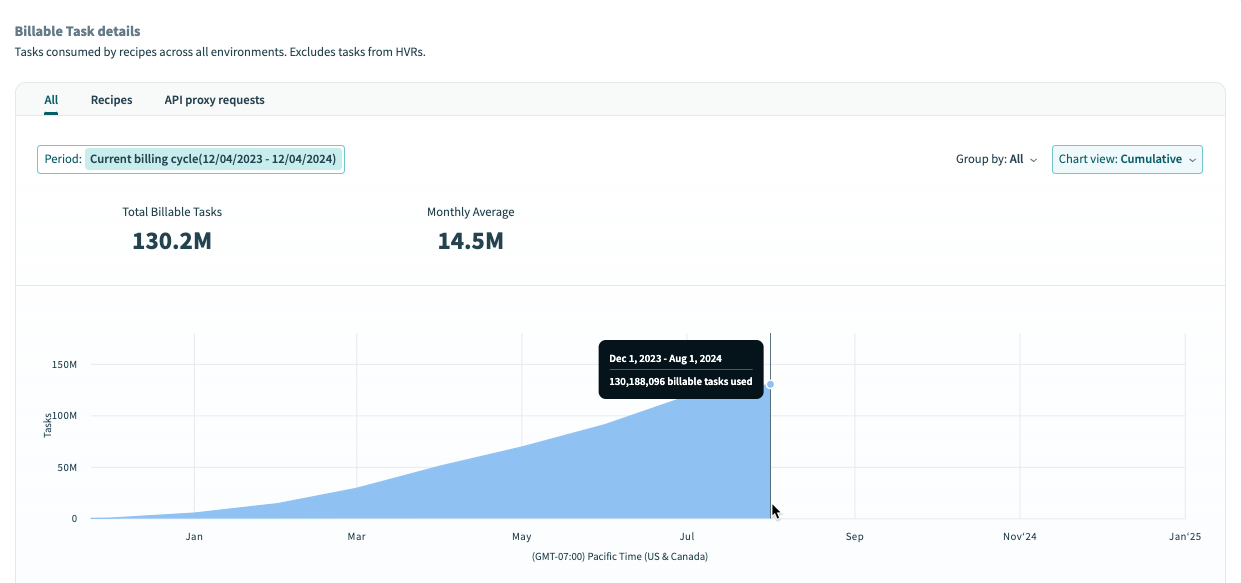The image size is (1241, 583).
Task: Select the highlighted blue data point marker
Action: coord(771,385)
